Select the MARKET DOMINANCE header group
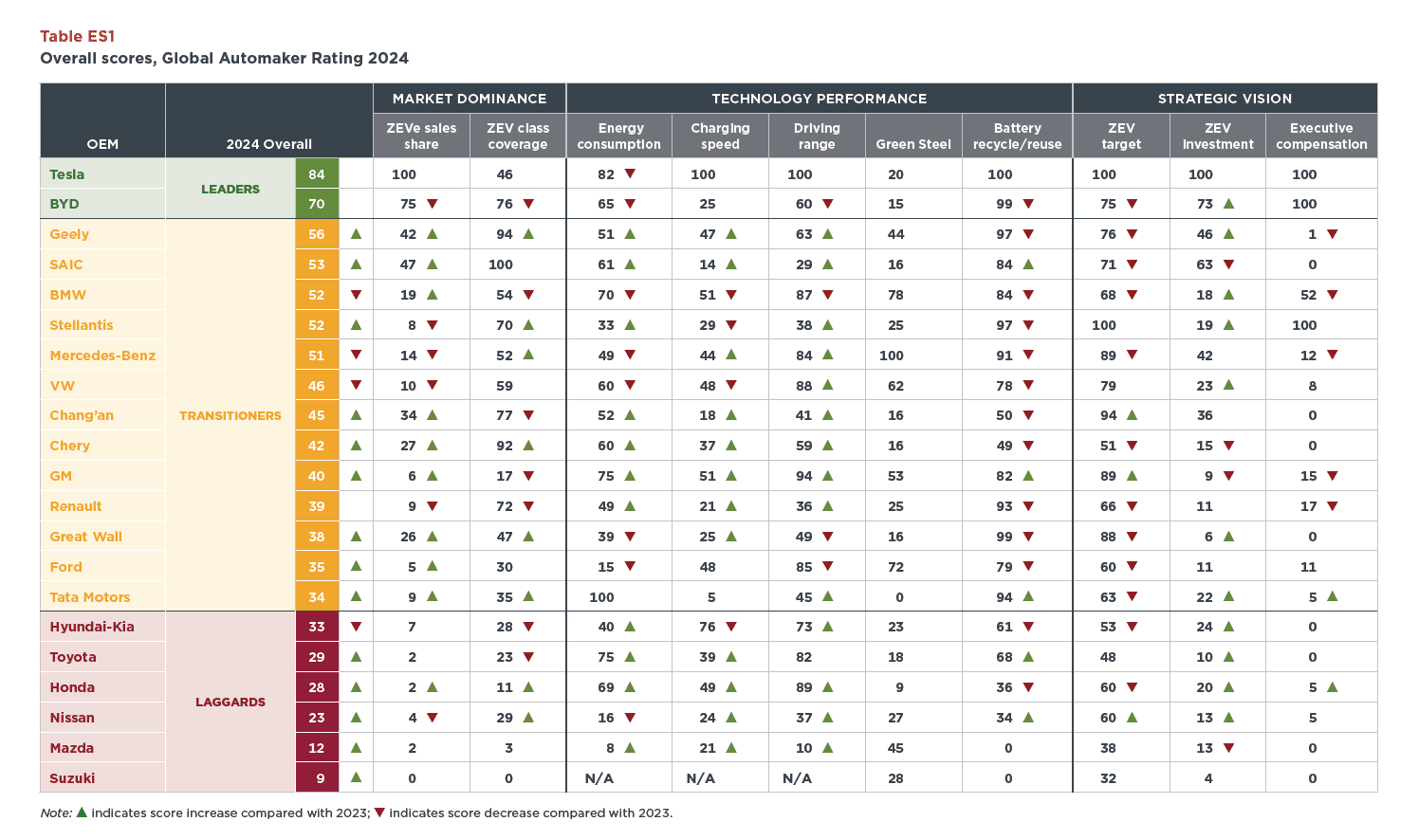The width and height of the screenshot is (1419, 840). click(470, 99)
